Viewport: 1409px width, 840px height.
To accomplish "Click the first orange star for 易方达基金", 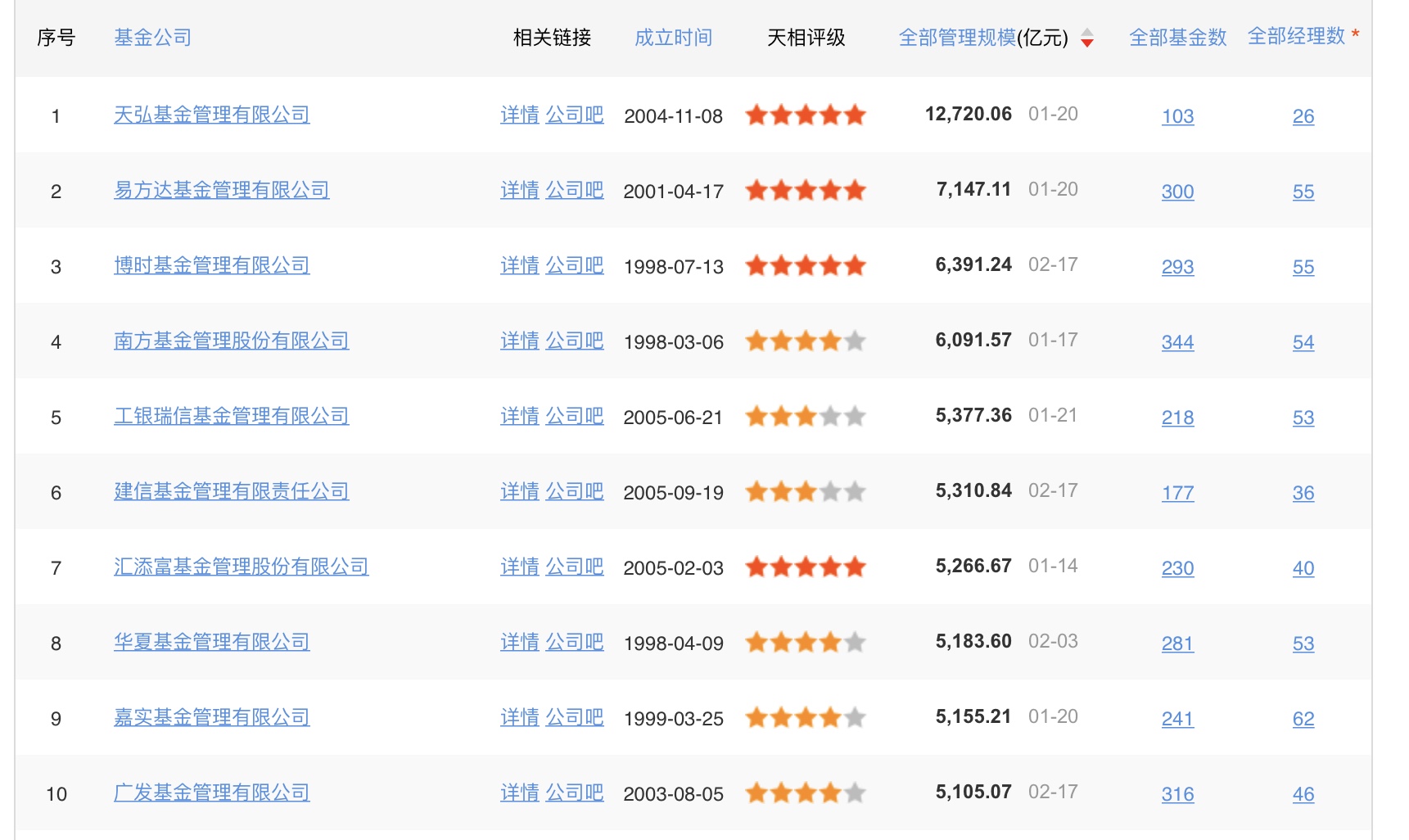I will (757, 190).
